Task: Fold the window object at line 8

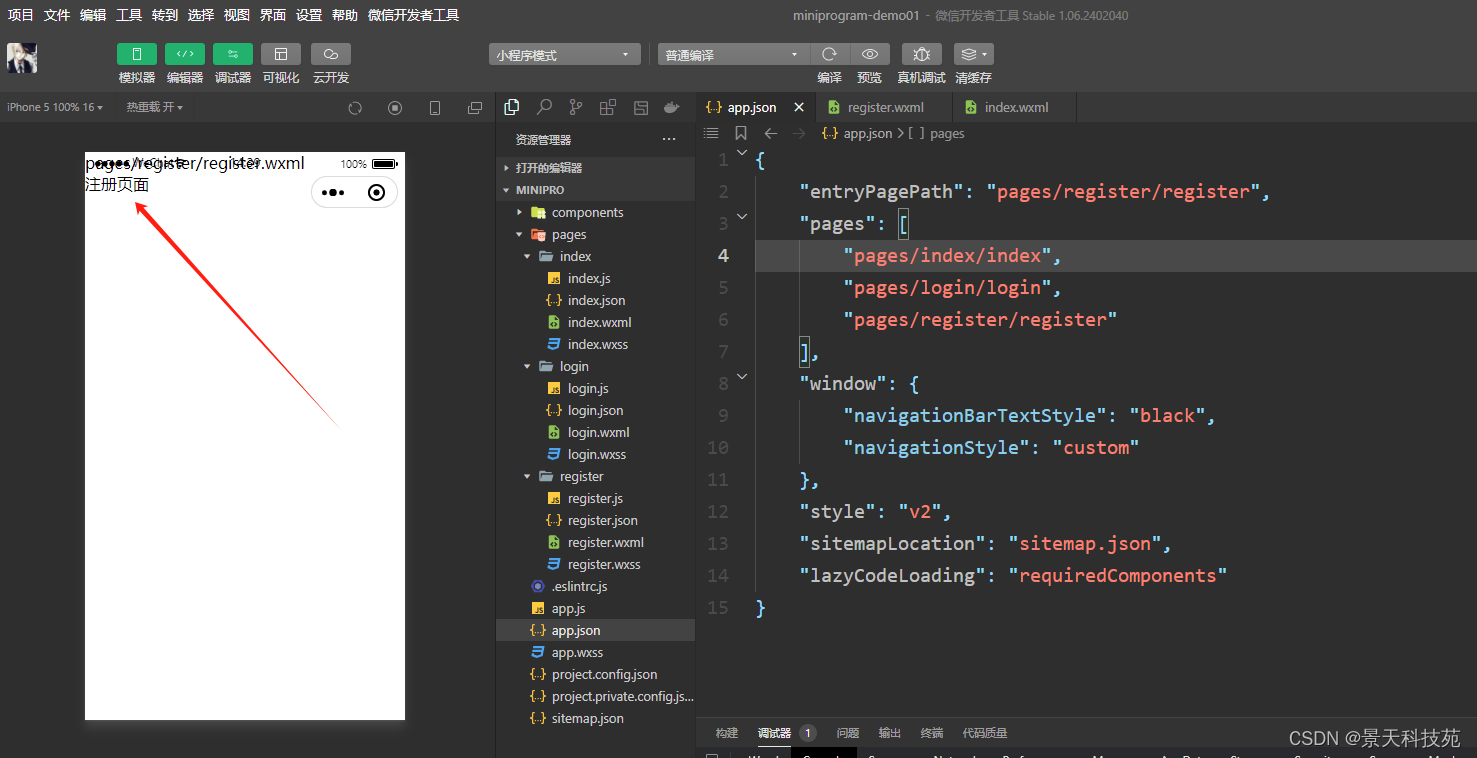Action: 742,376
